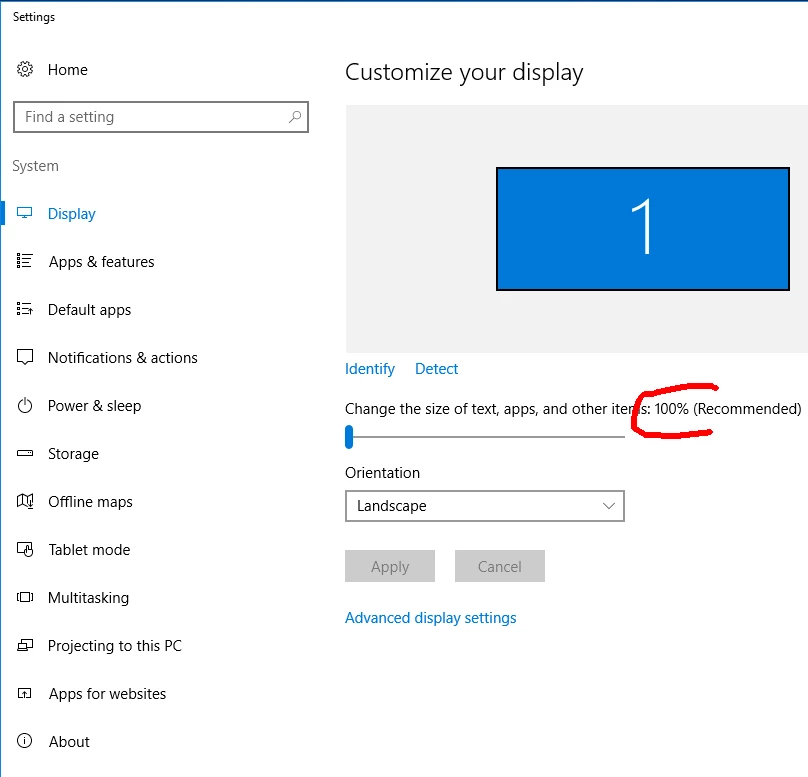Screen dimensions: 808x777
Task: Go to Notifications & actions
Action: (x=123, y=358)
